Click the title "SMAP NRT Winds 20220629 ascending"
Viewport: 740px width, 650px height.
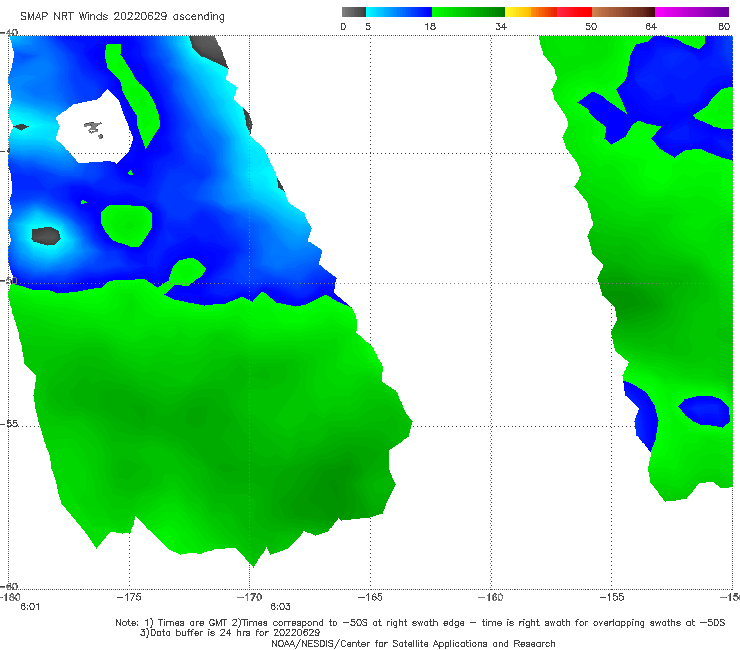click(122, 16)
